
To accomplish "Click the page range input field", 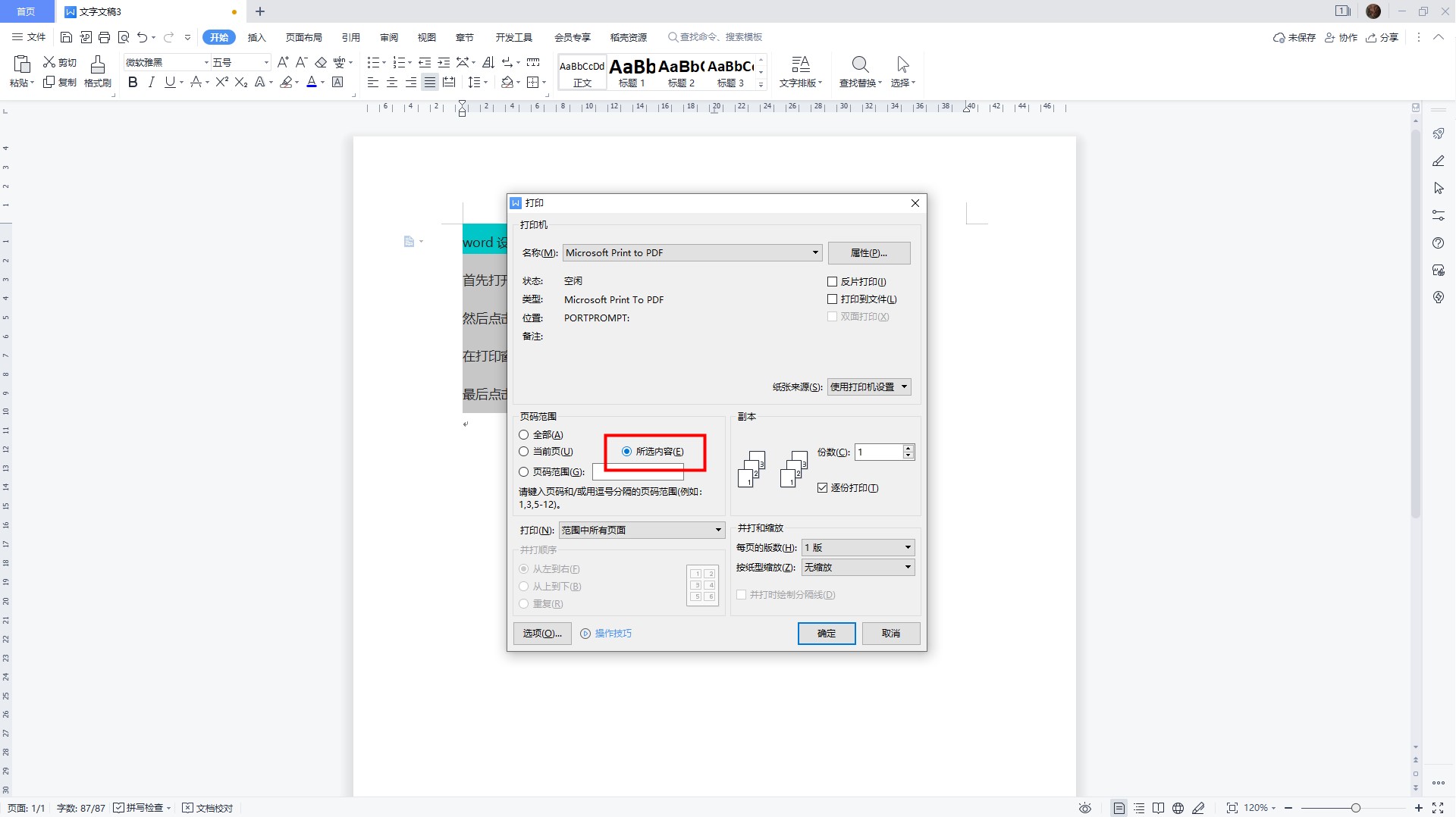I will 638,472.
